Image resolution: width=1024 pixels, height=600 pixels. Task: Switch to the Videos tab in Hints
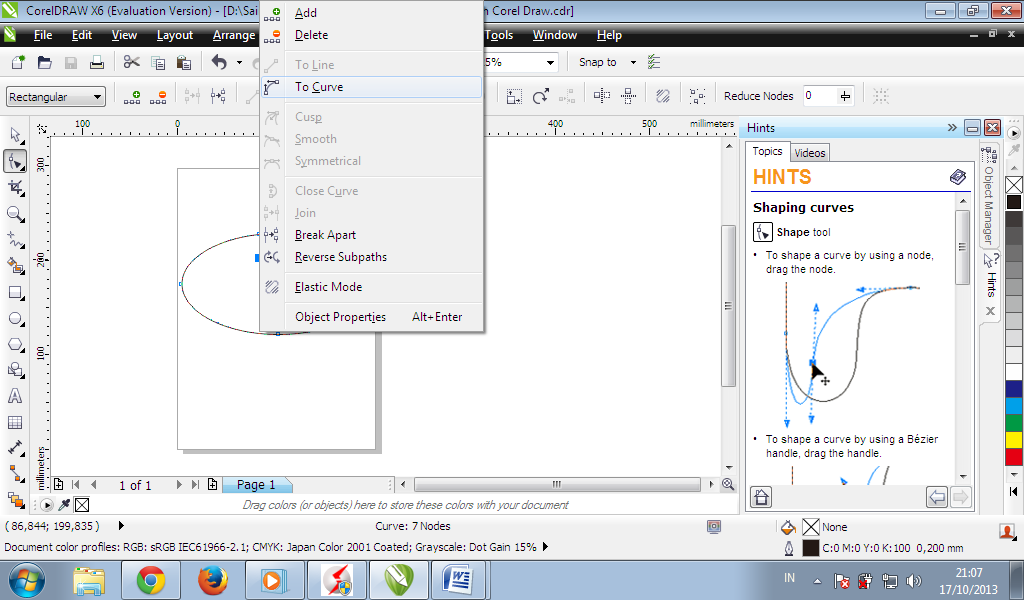pyautogui.click(x=810, y=153)
